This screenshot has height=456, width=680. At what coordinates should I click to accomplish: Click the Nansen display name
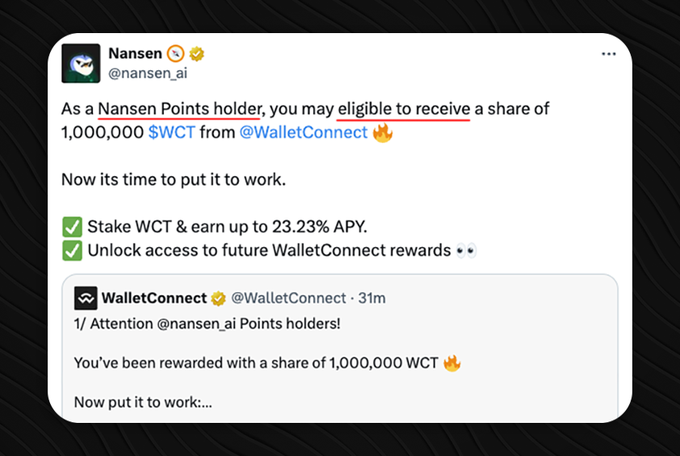[x=135, y=53]
